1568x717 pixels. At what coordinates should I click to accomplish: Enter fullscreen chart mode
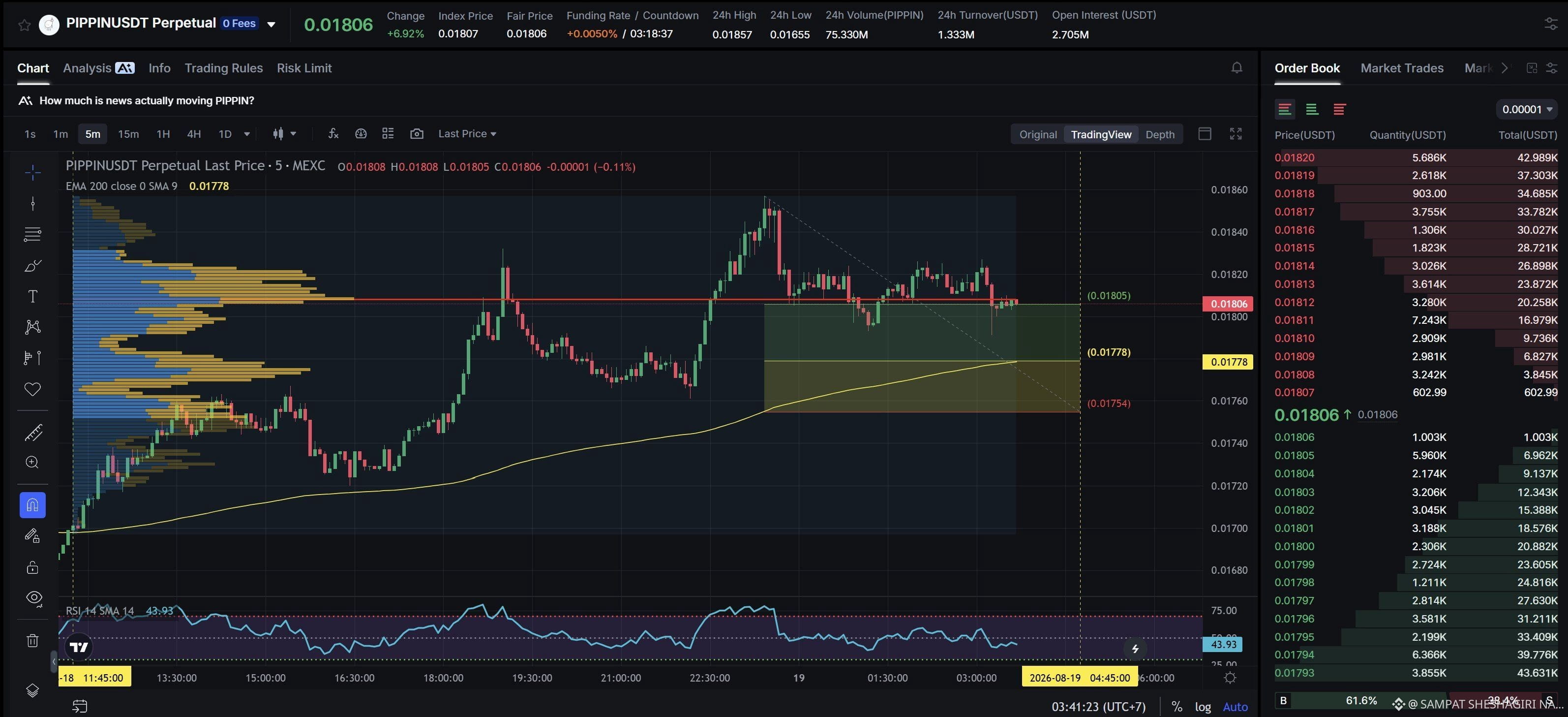click(x=1235, y=133)
